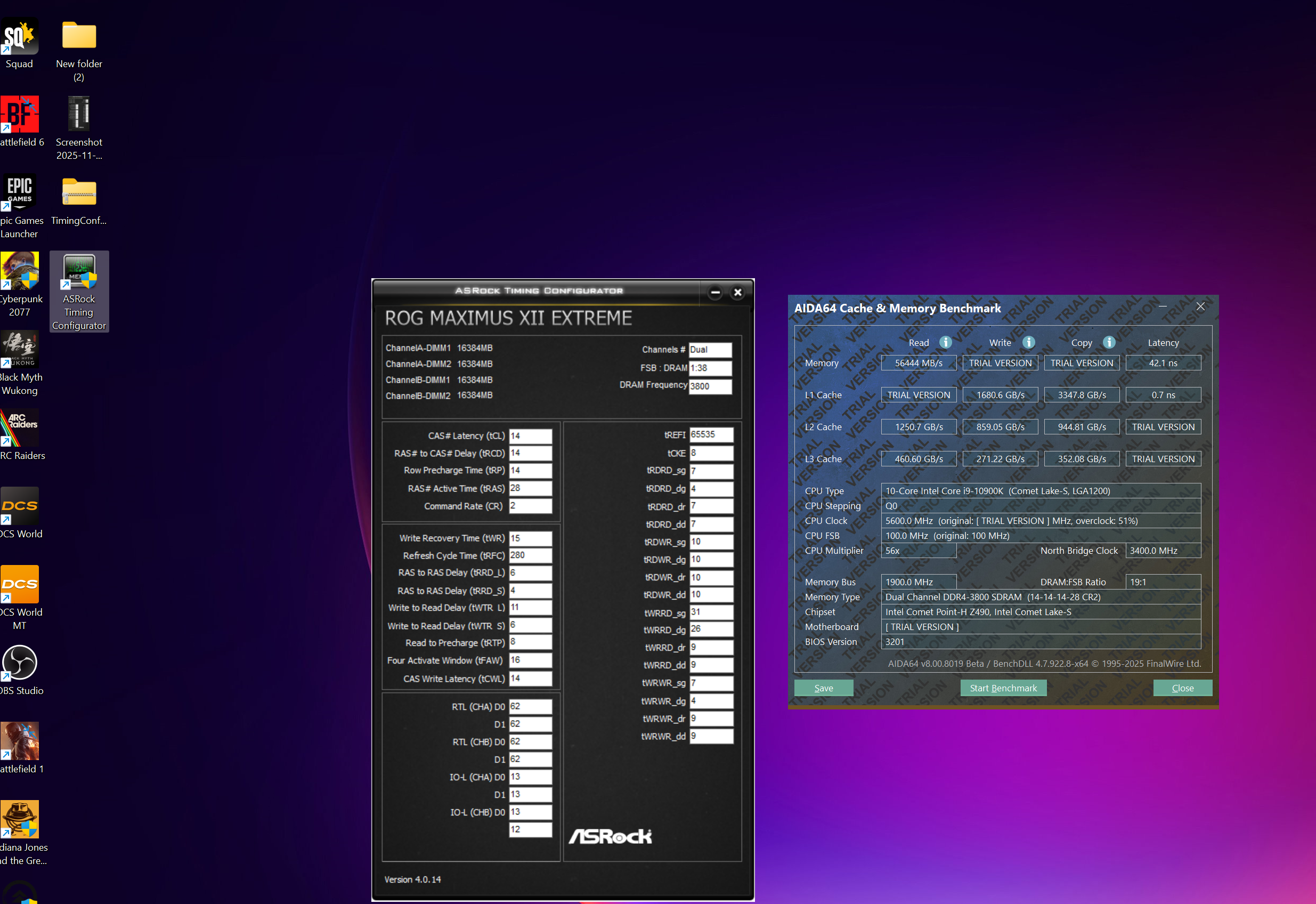Click the Read to Precharge (tRTP) field
The image size is (1316, 904).
pos(530,642)
